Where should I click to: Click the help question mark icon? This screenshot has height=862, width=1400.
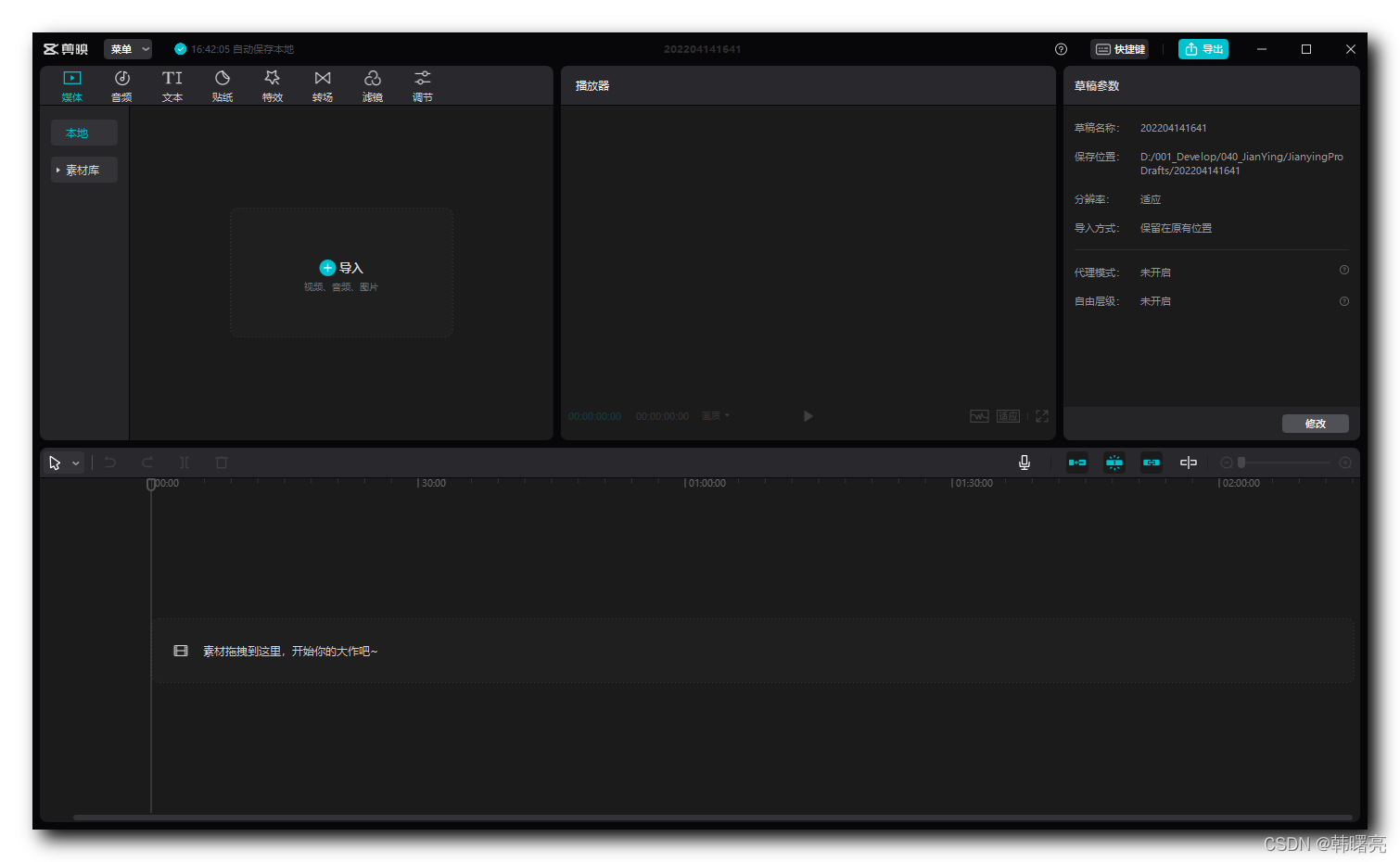coord(1061,49)
